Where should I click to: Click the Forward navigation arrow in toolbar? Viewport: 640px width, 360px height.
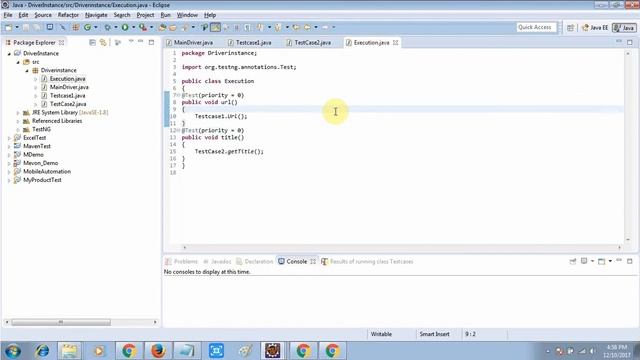pyautogui.click(x=325, y=27)
